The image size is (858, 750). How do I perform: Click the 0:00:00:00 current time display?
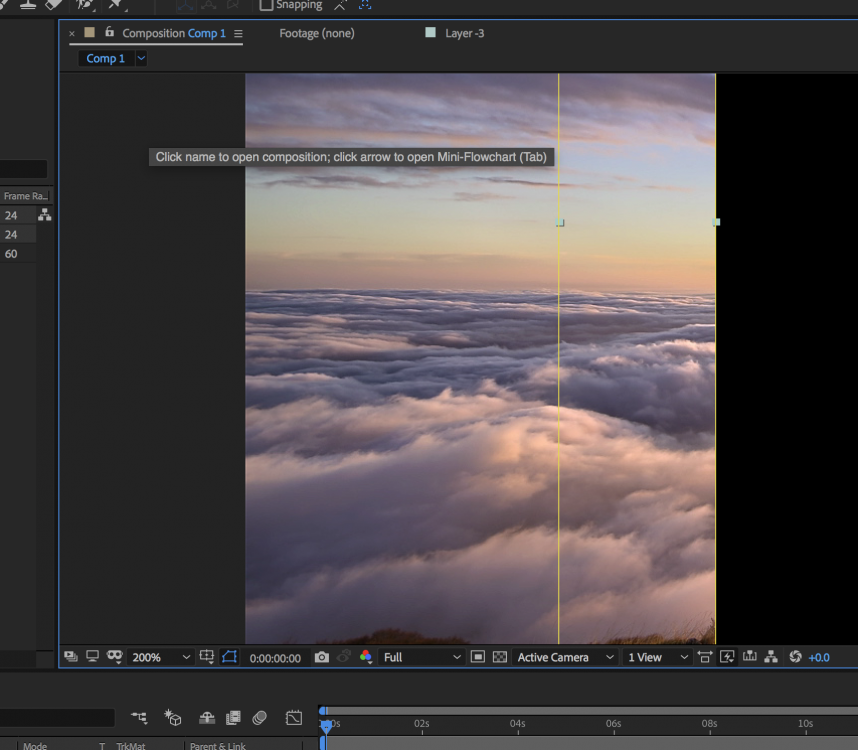[x=275, y=658]
